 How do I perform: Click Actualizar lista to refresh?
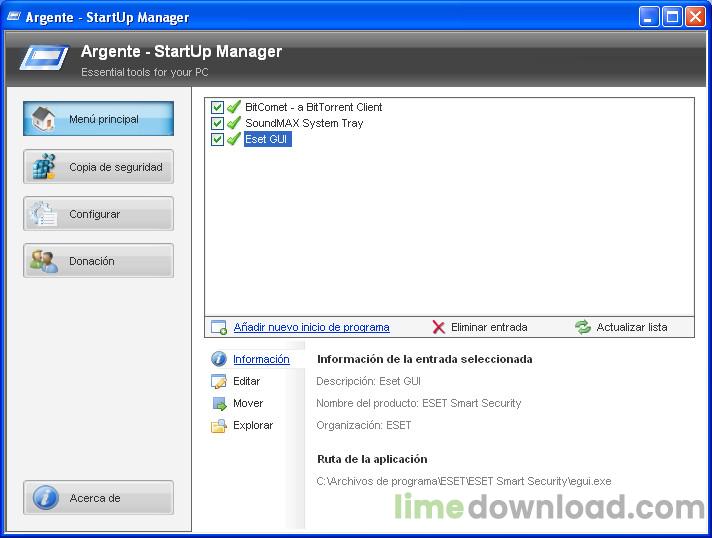pos(632,327)
